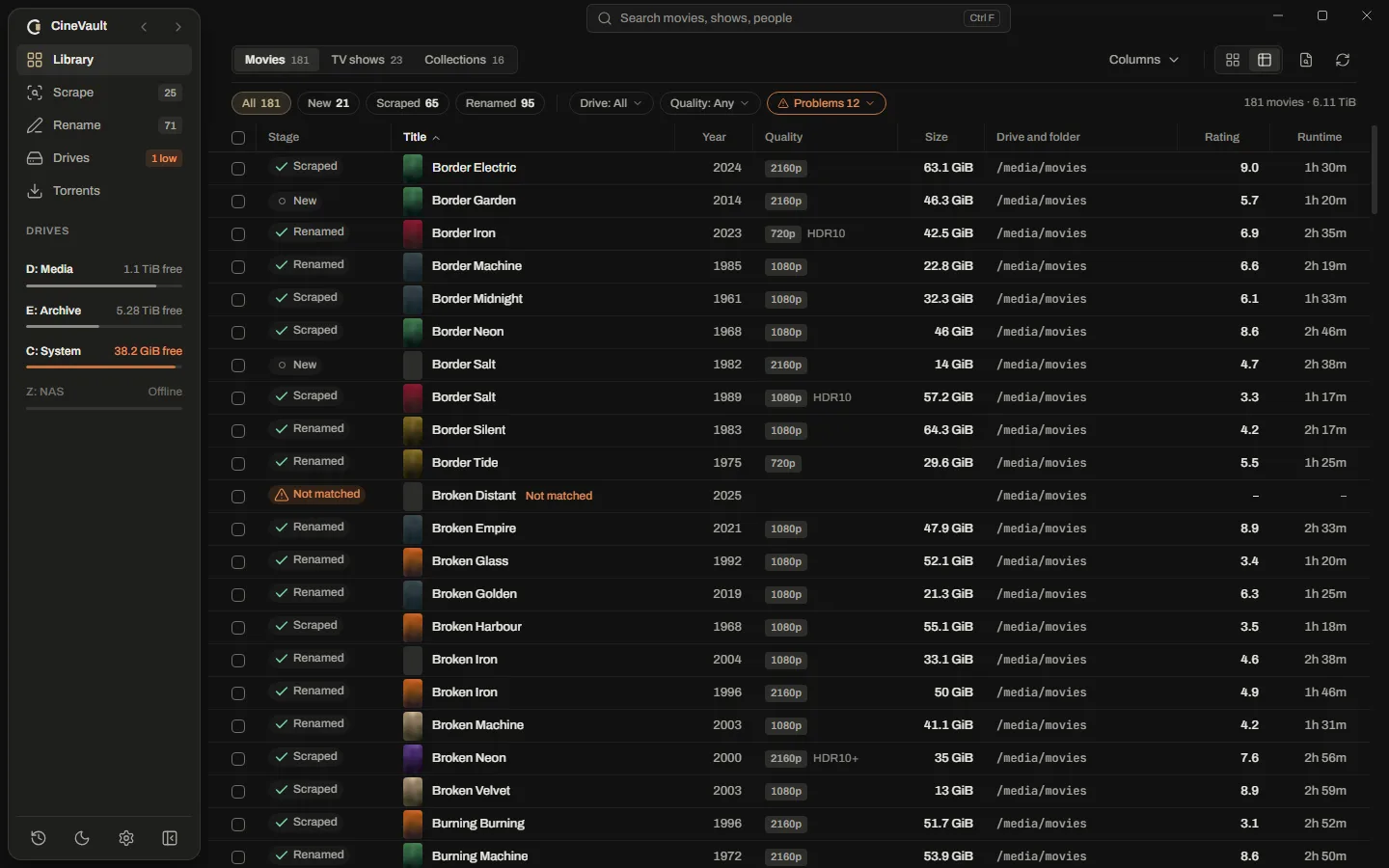This screenshot has height=868, width=1389.
Task: Check the box for Broken Neon
Action: pos(238,759)
